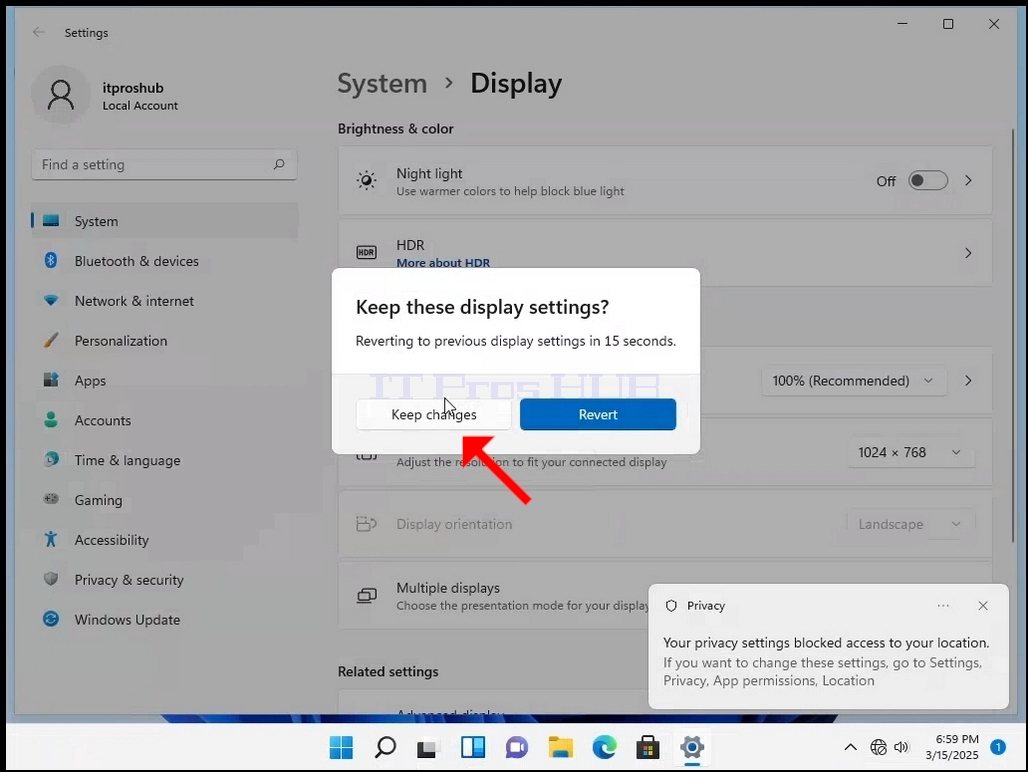Viewport: 1028px width, 772px height.
Task: Open the clock showing 6:59 PM
Action: pos(952,747)
